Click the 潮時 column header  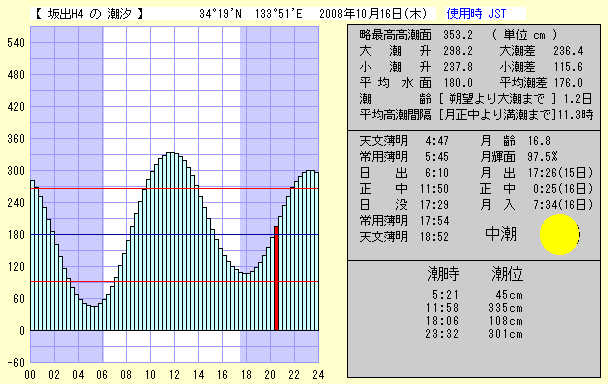pos(443,274)
